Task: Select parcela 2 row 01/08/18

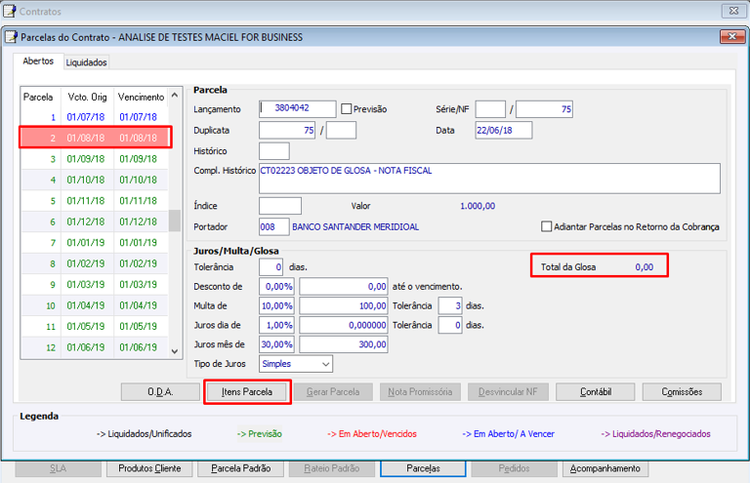Action: [x=95, y=138]
